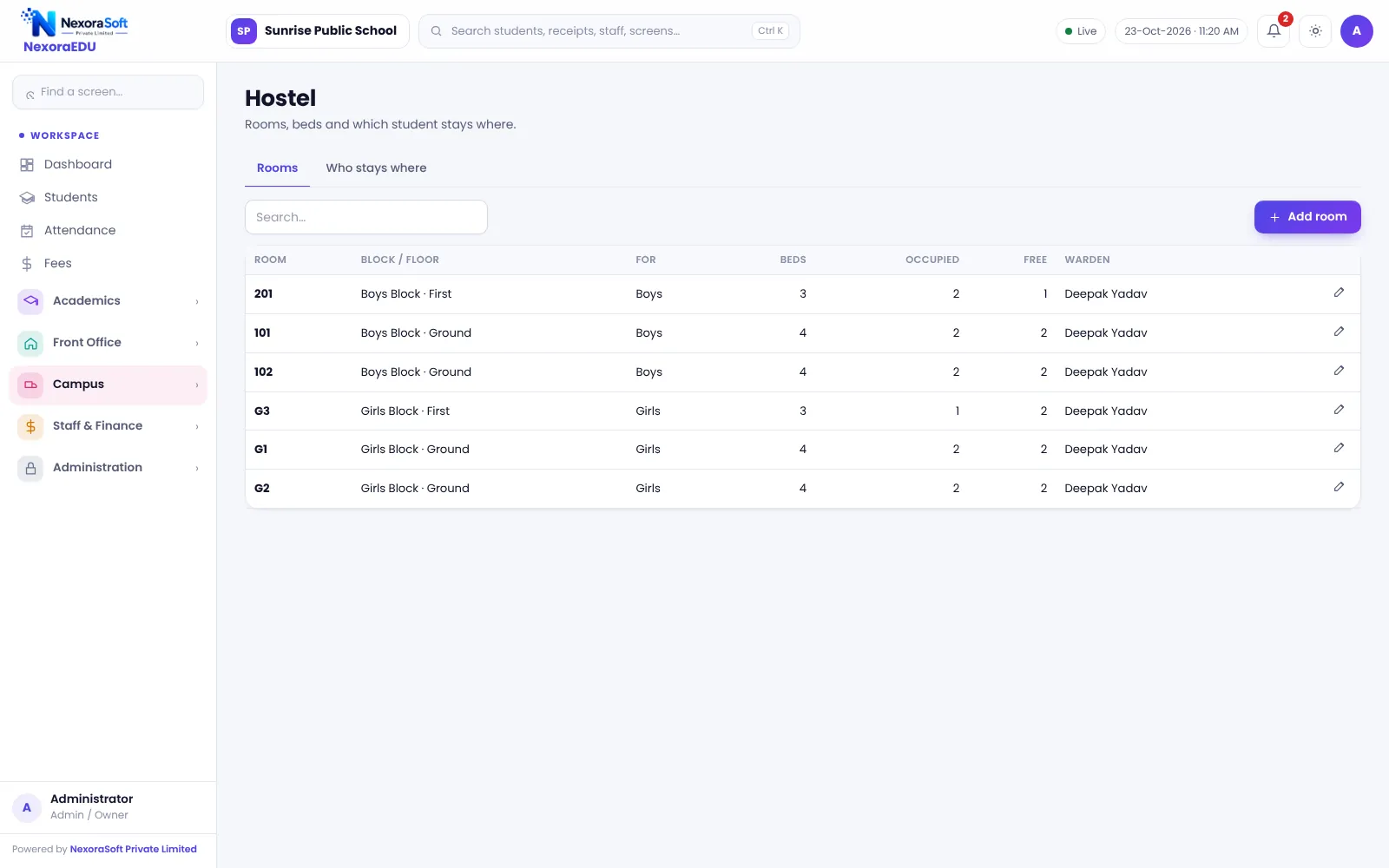This screenshot has width=1389, height=868.
Task: Click the Administration lock icon
Action: coord(30,468)
